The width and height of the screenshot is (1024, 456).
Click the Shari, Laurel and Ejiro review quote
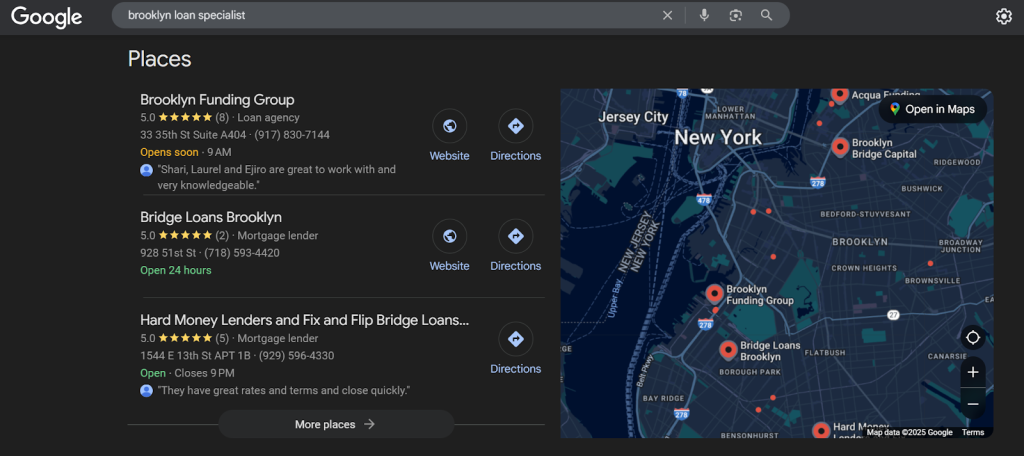277,178
